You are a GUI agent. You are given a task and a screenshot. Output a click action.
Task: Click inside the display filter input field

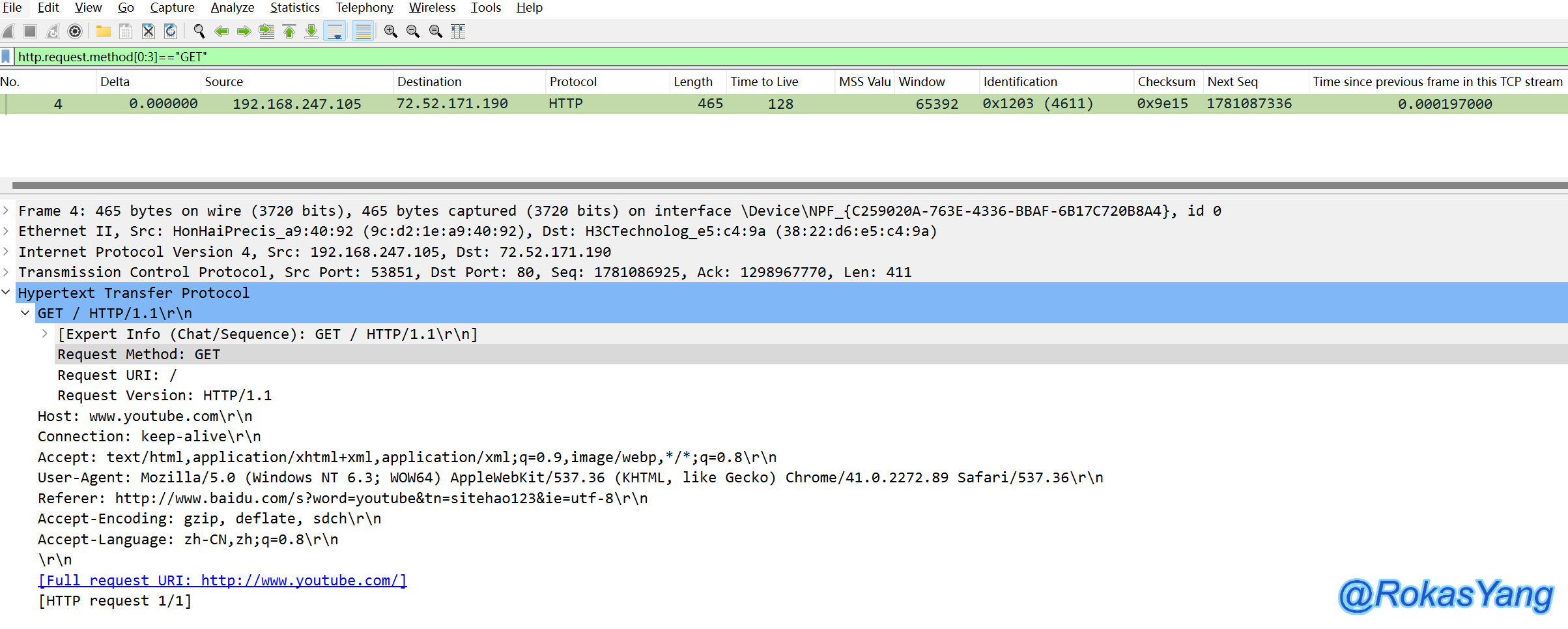(782, 57)
